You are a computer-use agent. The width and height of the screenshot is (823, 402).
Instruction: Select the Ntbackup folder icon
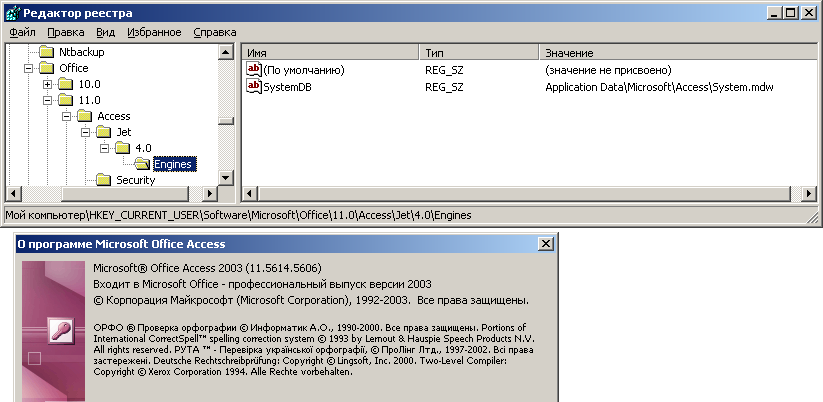47,52
